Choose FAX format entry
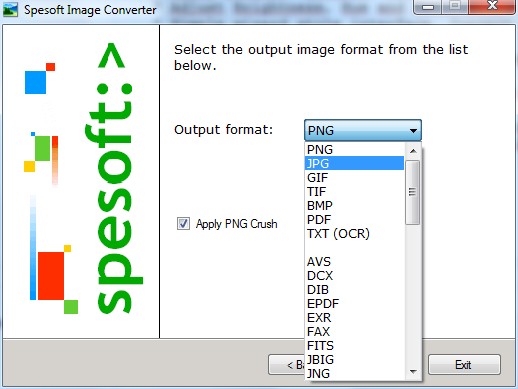Screen dimensions: 518x389 coord(355,331)
